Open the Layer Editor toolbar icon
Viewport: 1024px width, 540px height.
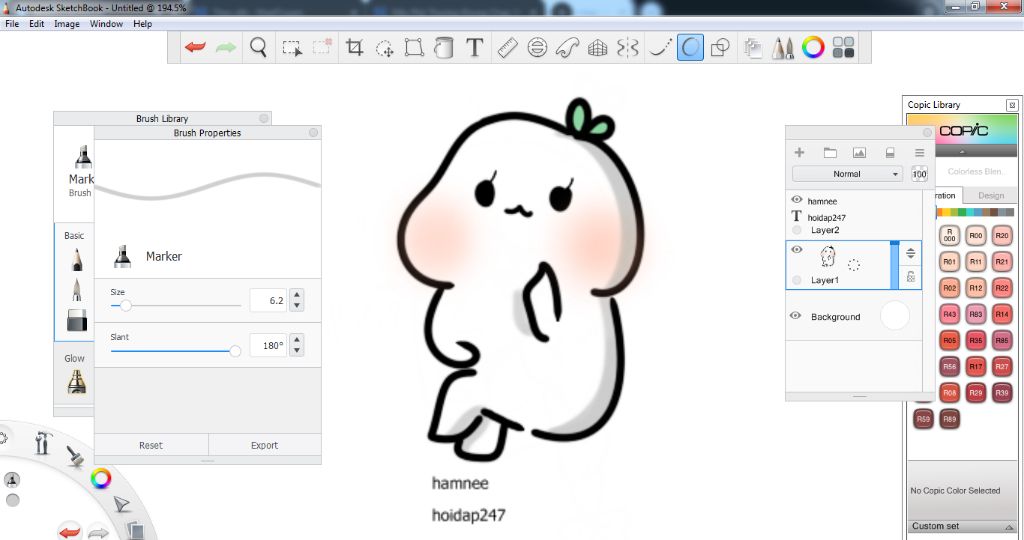click(x=753, y=48)
